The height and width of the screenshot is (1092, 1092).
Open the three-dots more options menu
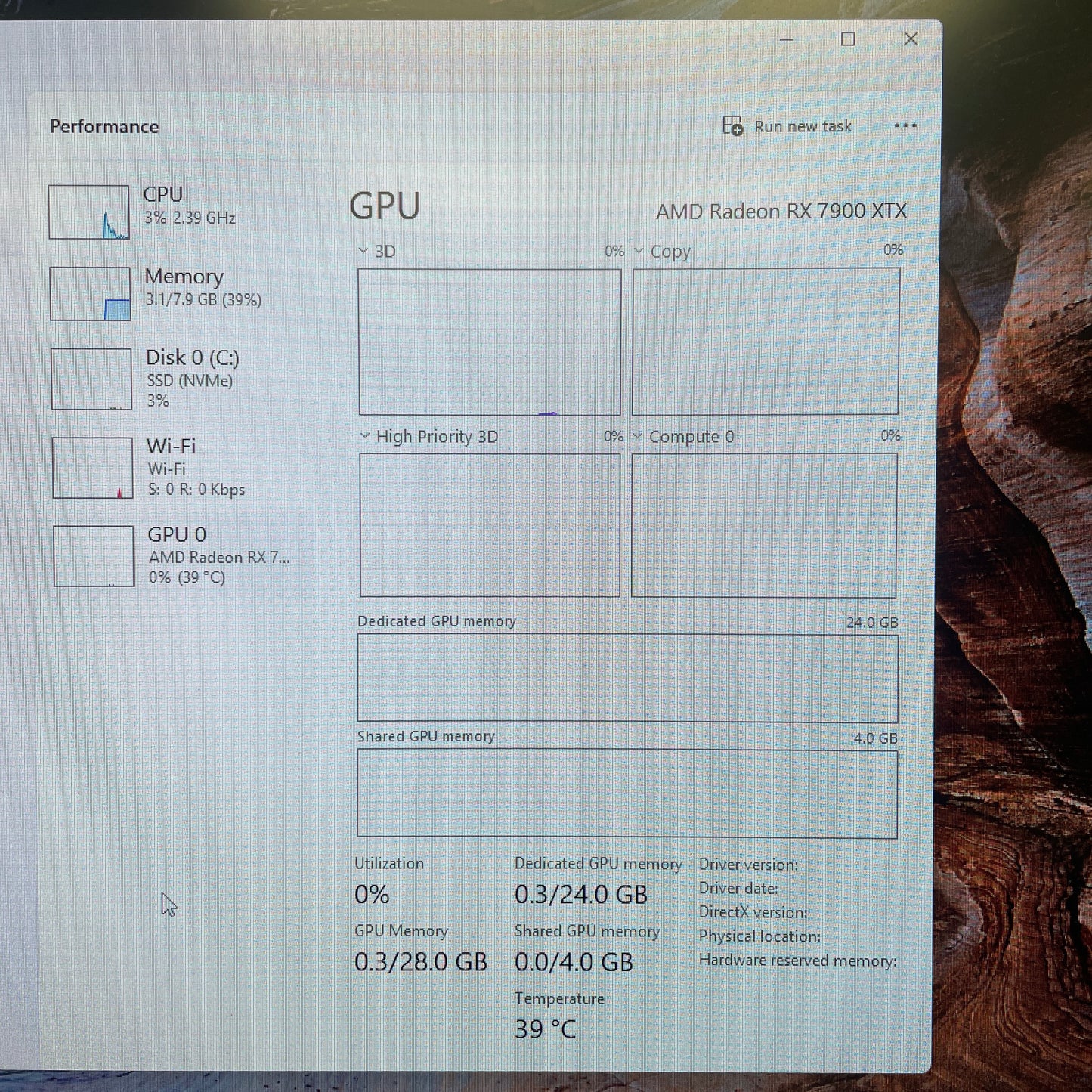coord(905,126)
